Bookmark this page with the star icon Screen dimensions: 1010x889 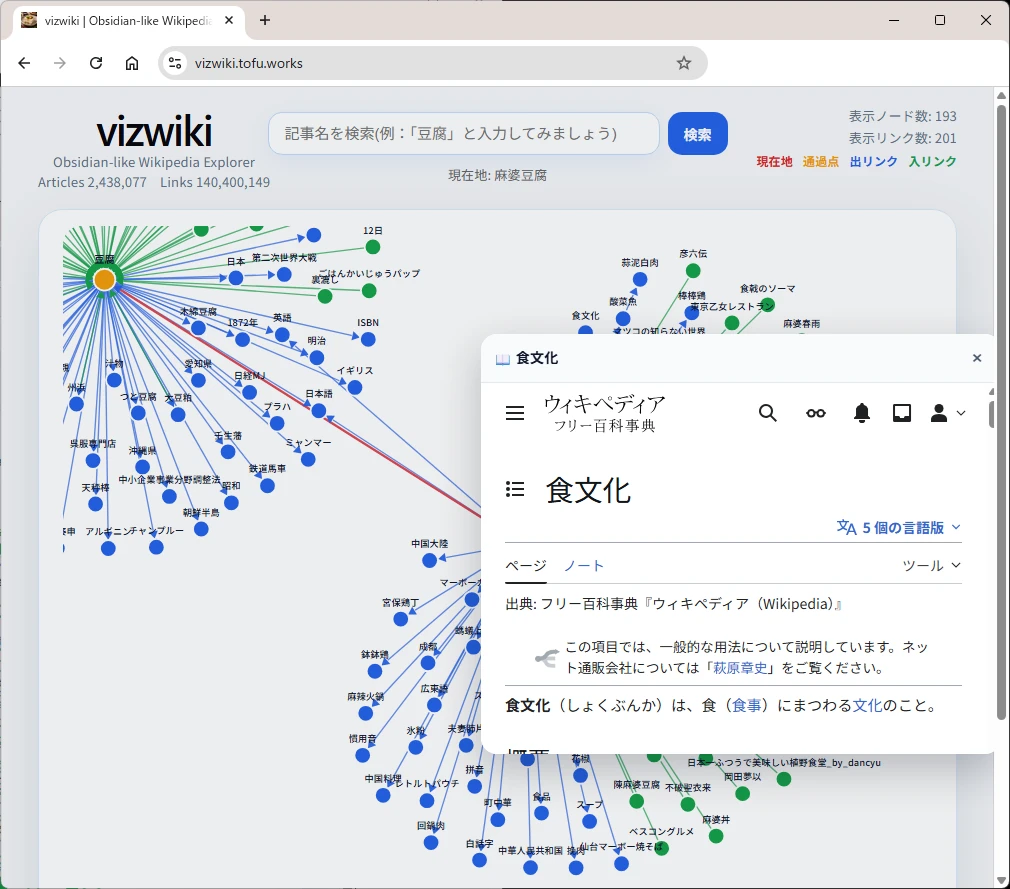point(683,63)
